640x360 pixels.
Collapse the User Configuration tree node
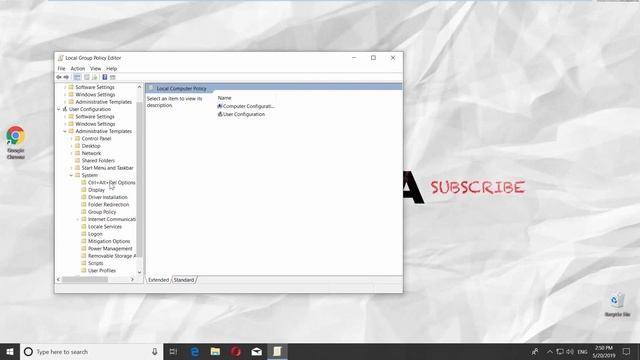click(x=59, y=109)
